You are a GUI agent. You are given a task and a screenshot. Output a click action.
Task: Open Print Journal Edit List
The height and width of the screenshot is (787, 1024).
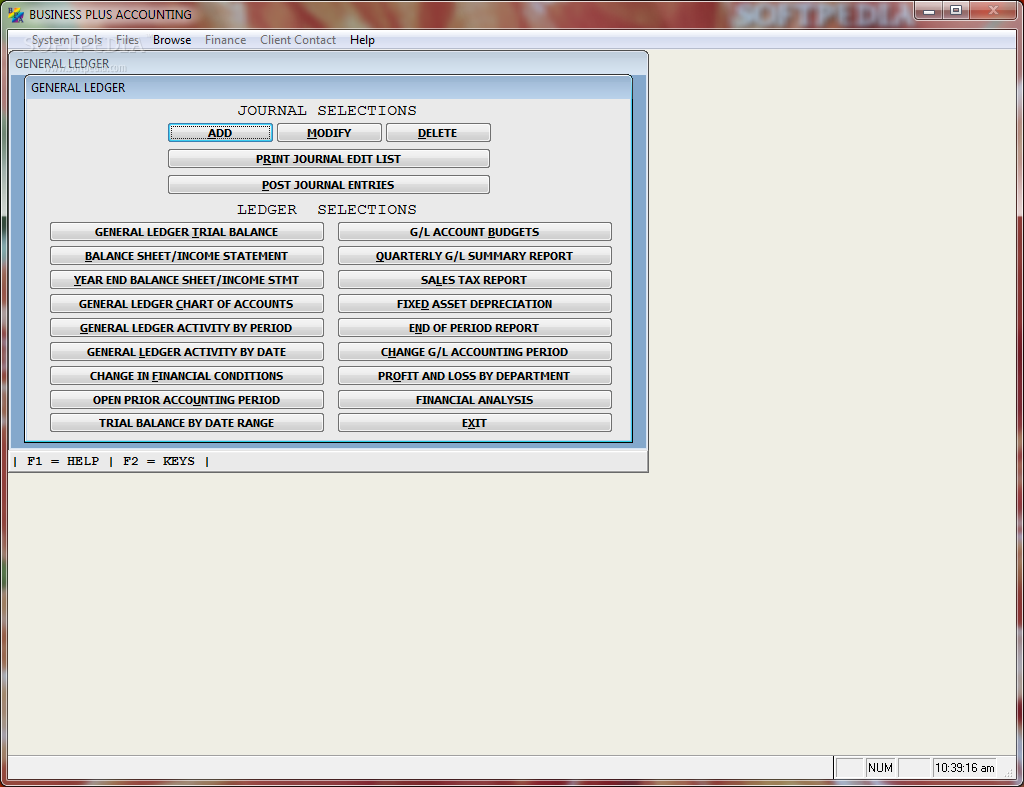click(328, 159)
